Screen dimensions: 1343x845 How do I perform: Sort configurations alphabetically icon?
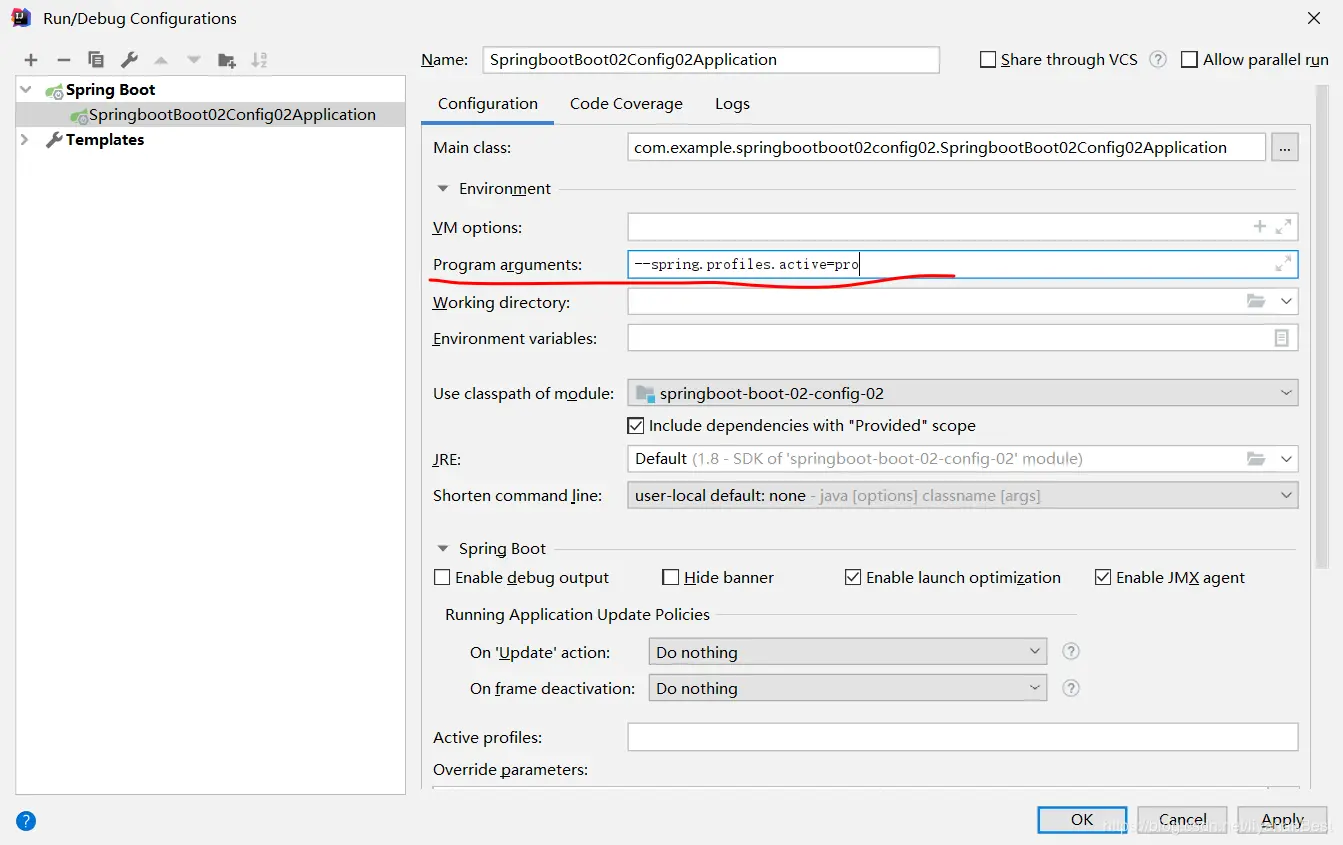[x=259, y=60]
